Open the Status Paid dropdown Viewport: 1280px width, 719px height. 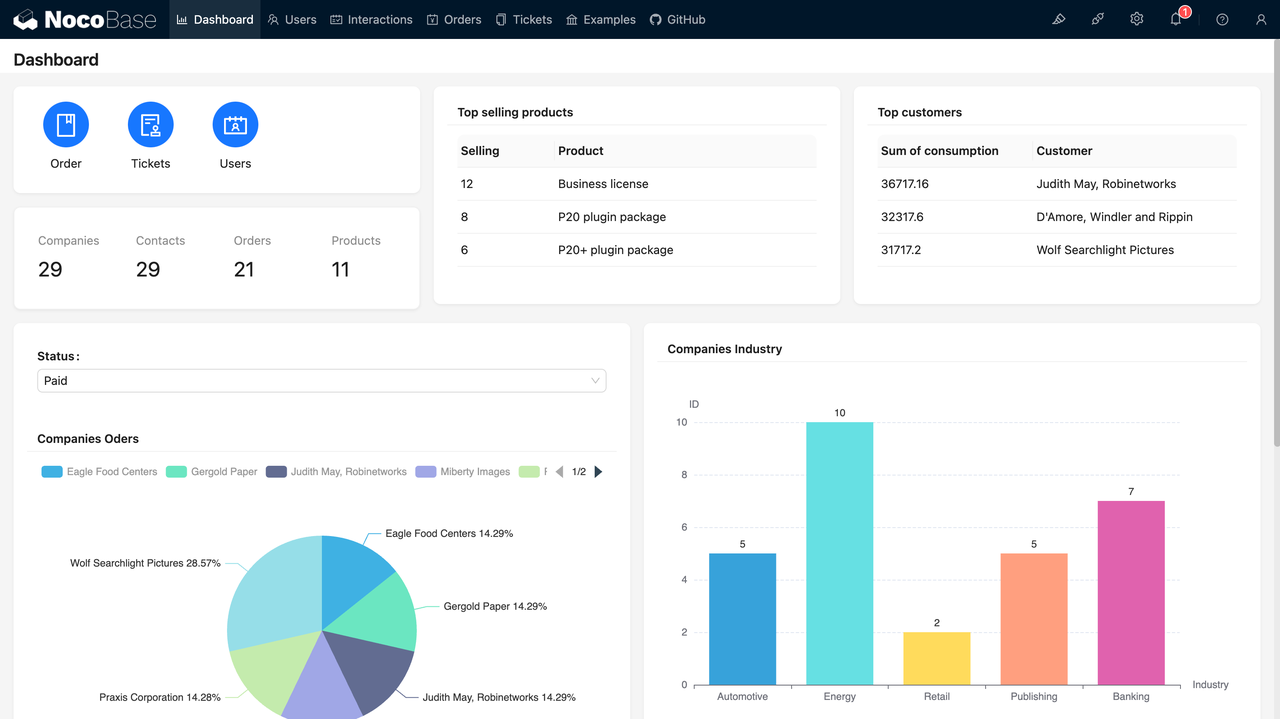(321, 380)
